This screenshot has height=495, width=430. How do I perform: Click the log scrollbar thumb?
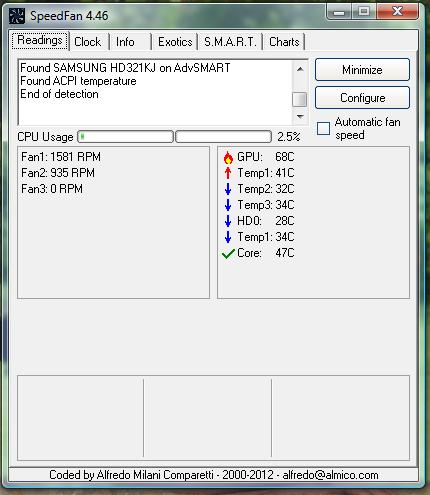pyautogui.click(x=299, y=99)
